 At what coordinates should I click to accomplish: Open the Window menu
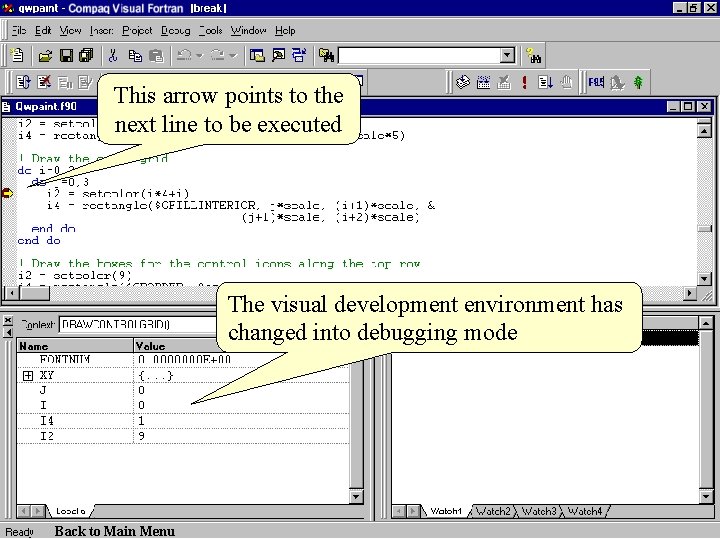point(248,31)
